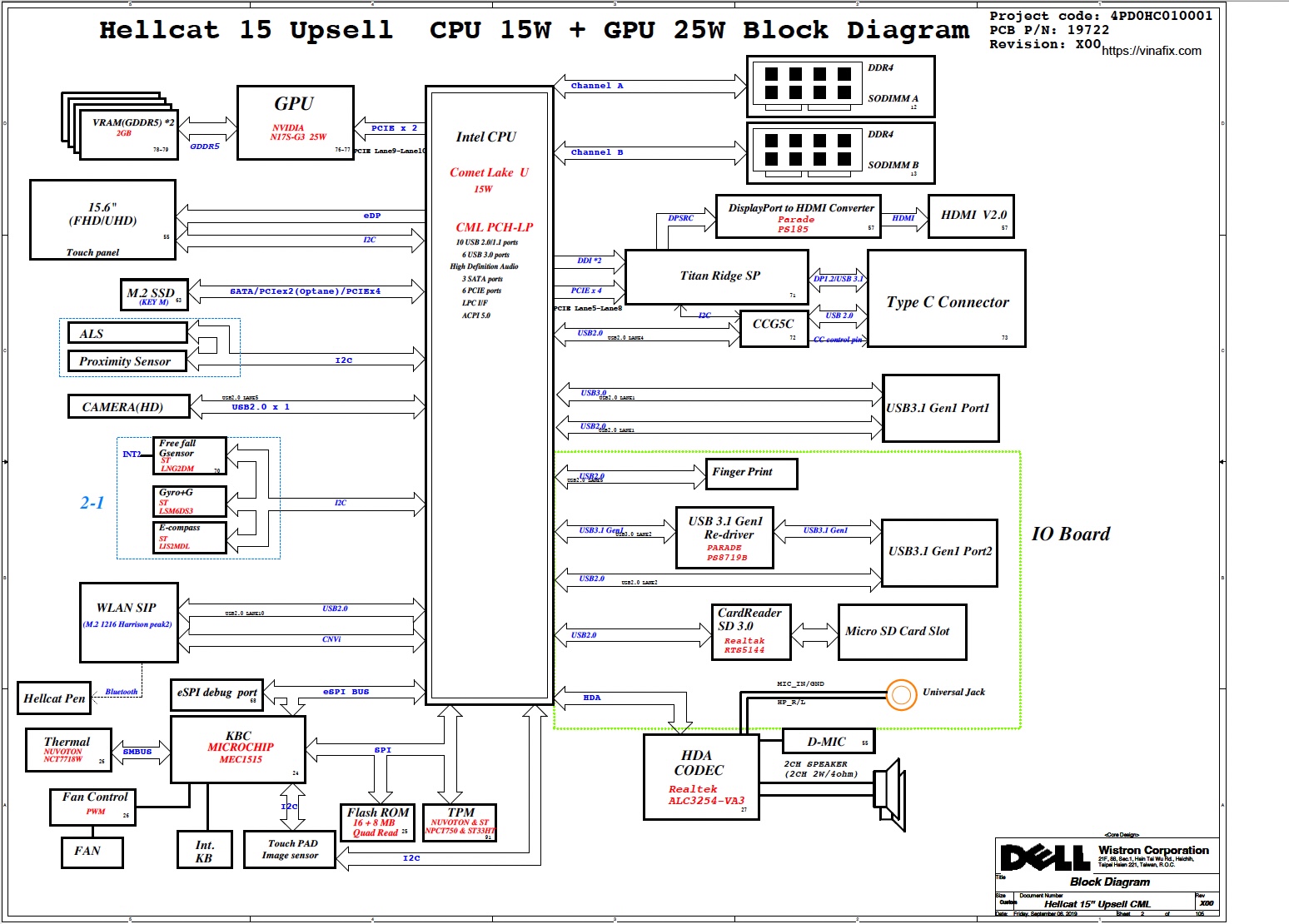1289x924 pixels.
Task: Open the https://vinafix.com link
Action: tap(1152, 51)
